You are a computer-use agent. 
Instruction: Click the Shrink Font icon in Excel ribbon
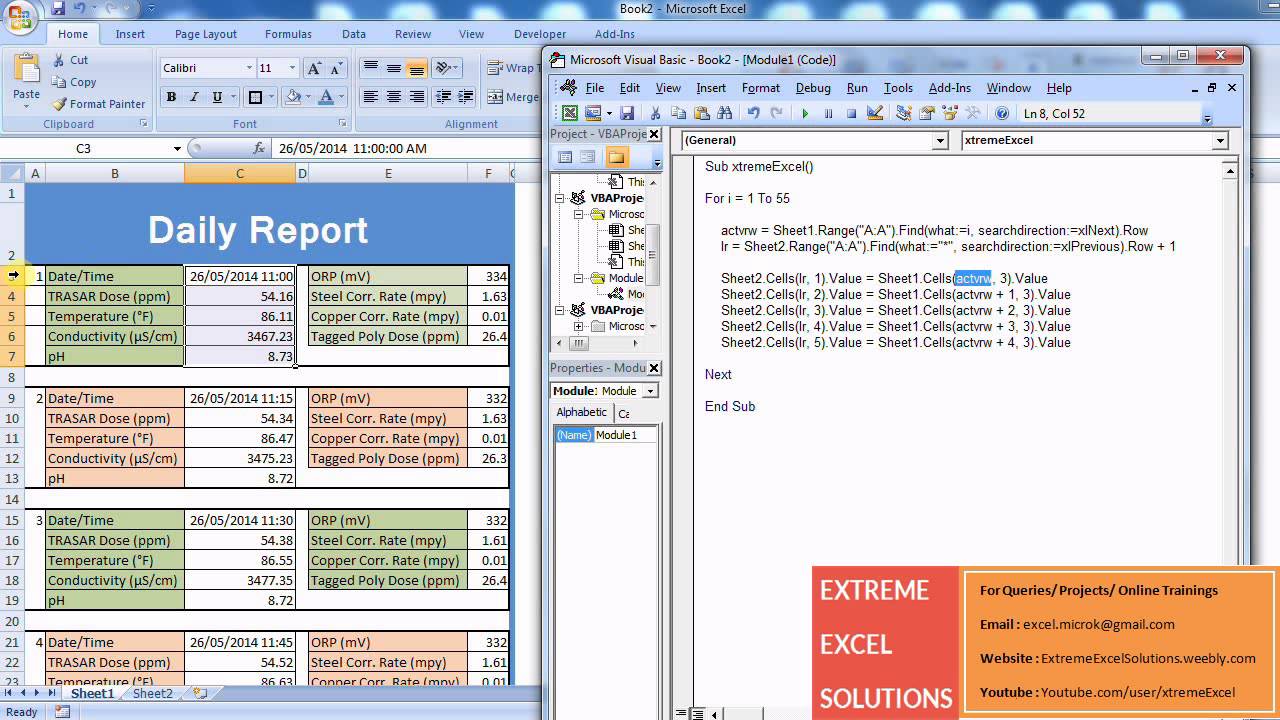335,69
